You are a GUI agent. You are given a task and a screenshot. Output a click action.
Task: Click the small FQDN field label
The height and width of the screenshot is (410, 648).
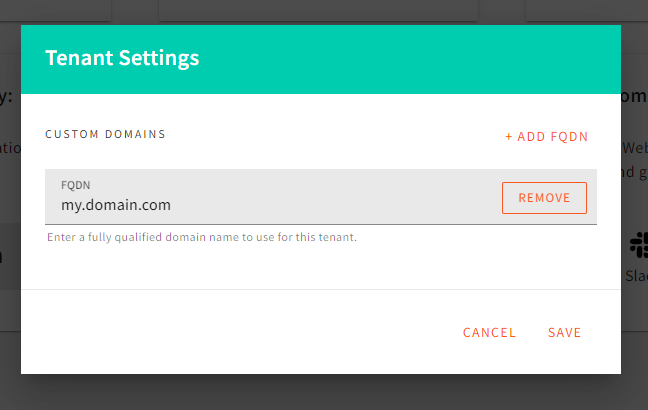click(x=75, y=185)
